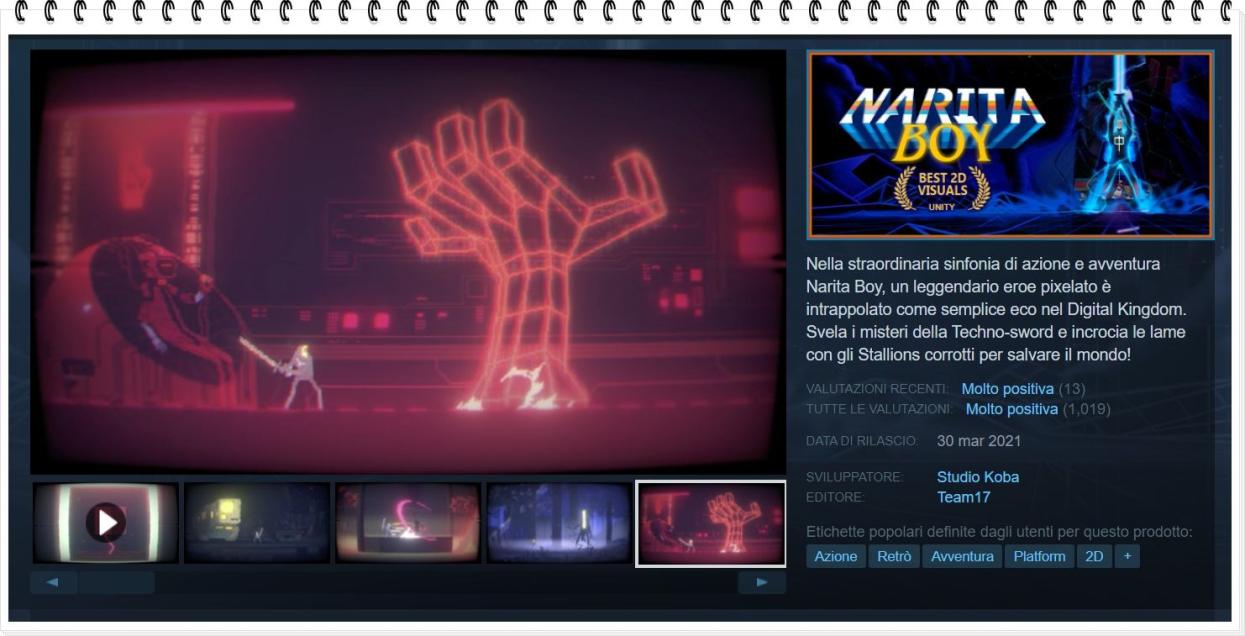Image resolution: width=1245 pixels, height=636 pixels.
Task: View recent reviews Molto positiva link
Action: pyautogui.click(x=1007, y=389)
